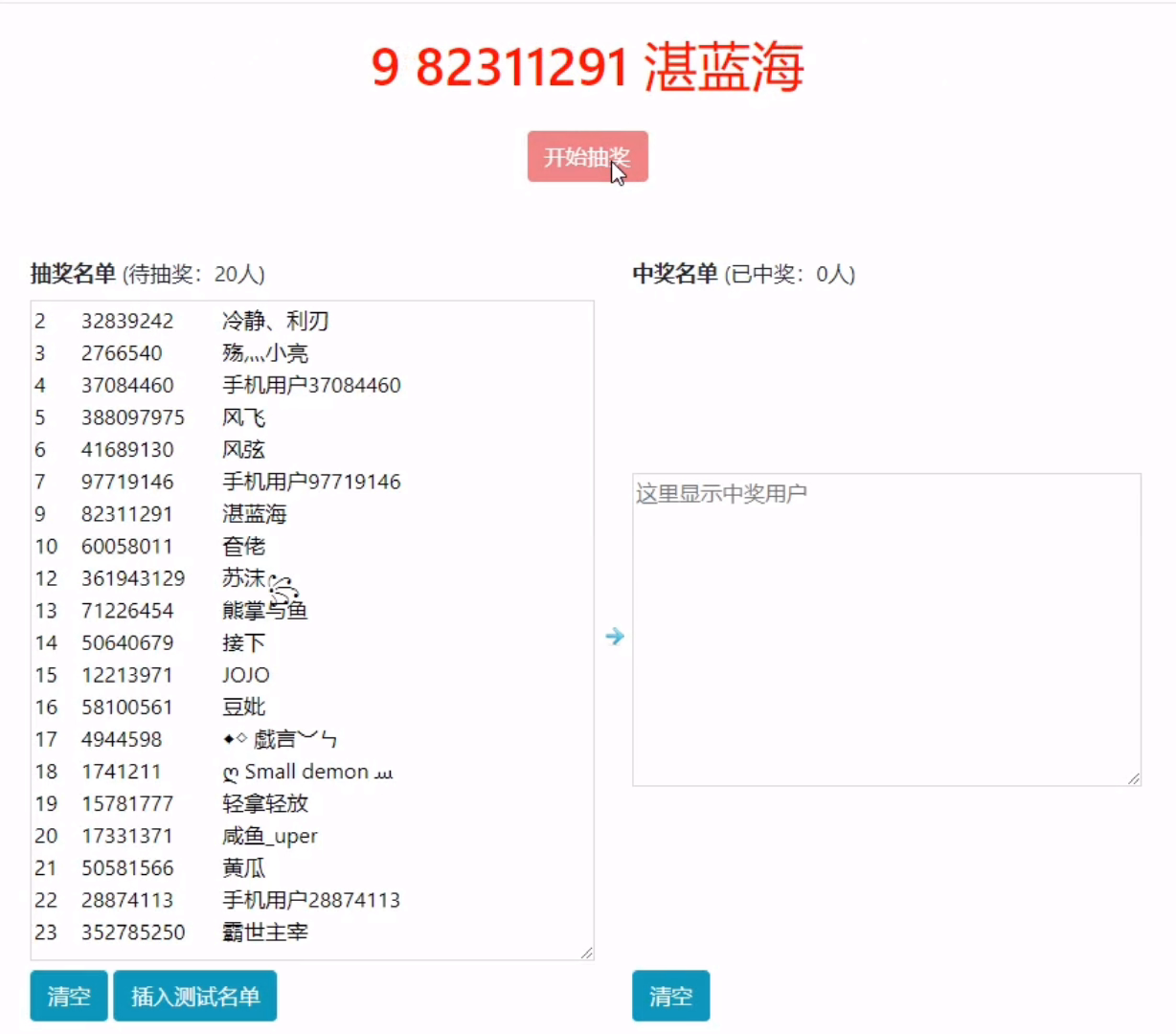Viewport: 1176px width, 1034px height.
Task: Click the left 清空 button to clear list
Action: [x=67, y=996]
